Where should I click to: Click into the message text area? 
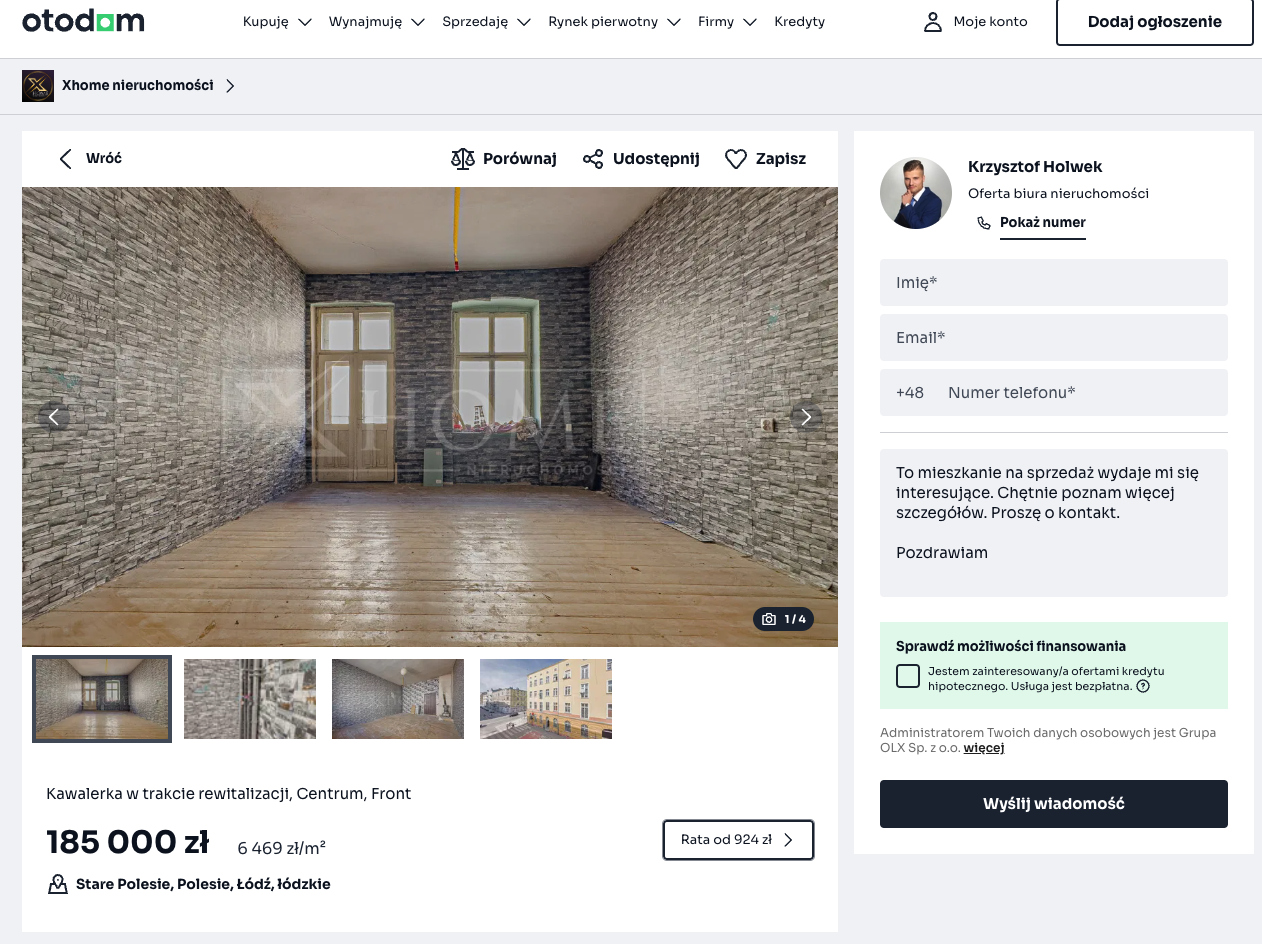[1054, 523]
